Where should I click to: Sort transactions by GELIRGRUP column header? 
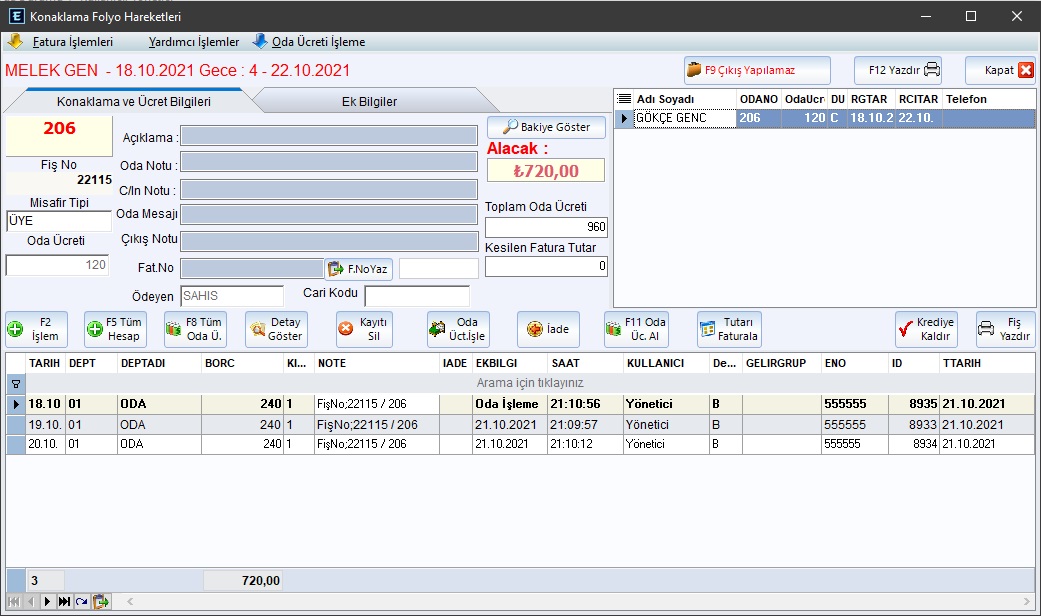pos(781,363)
